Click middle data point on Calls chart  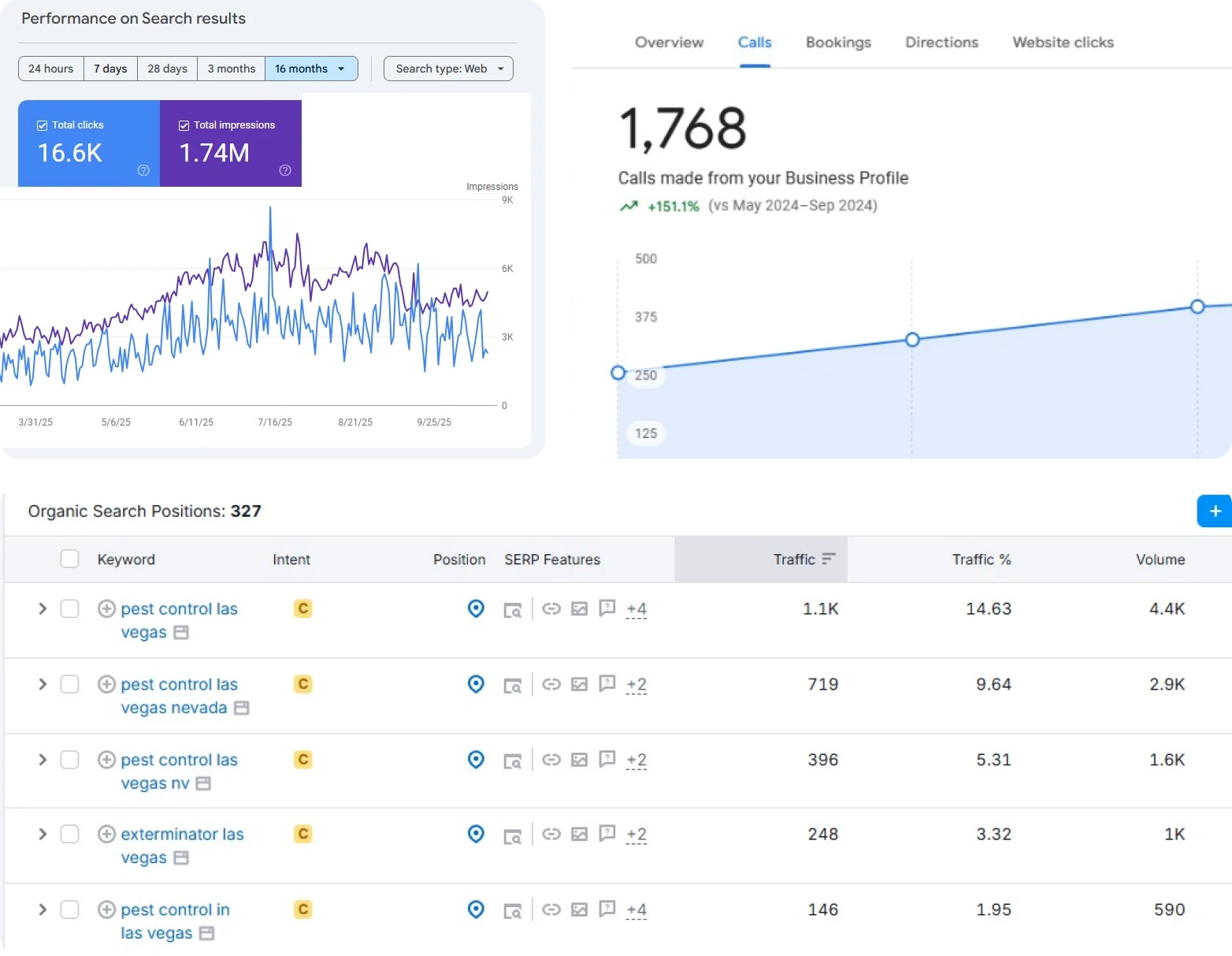click(912, 340)
